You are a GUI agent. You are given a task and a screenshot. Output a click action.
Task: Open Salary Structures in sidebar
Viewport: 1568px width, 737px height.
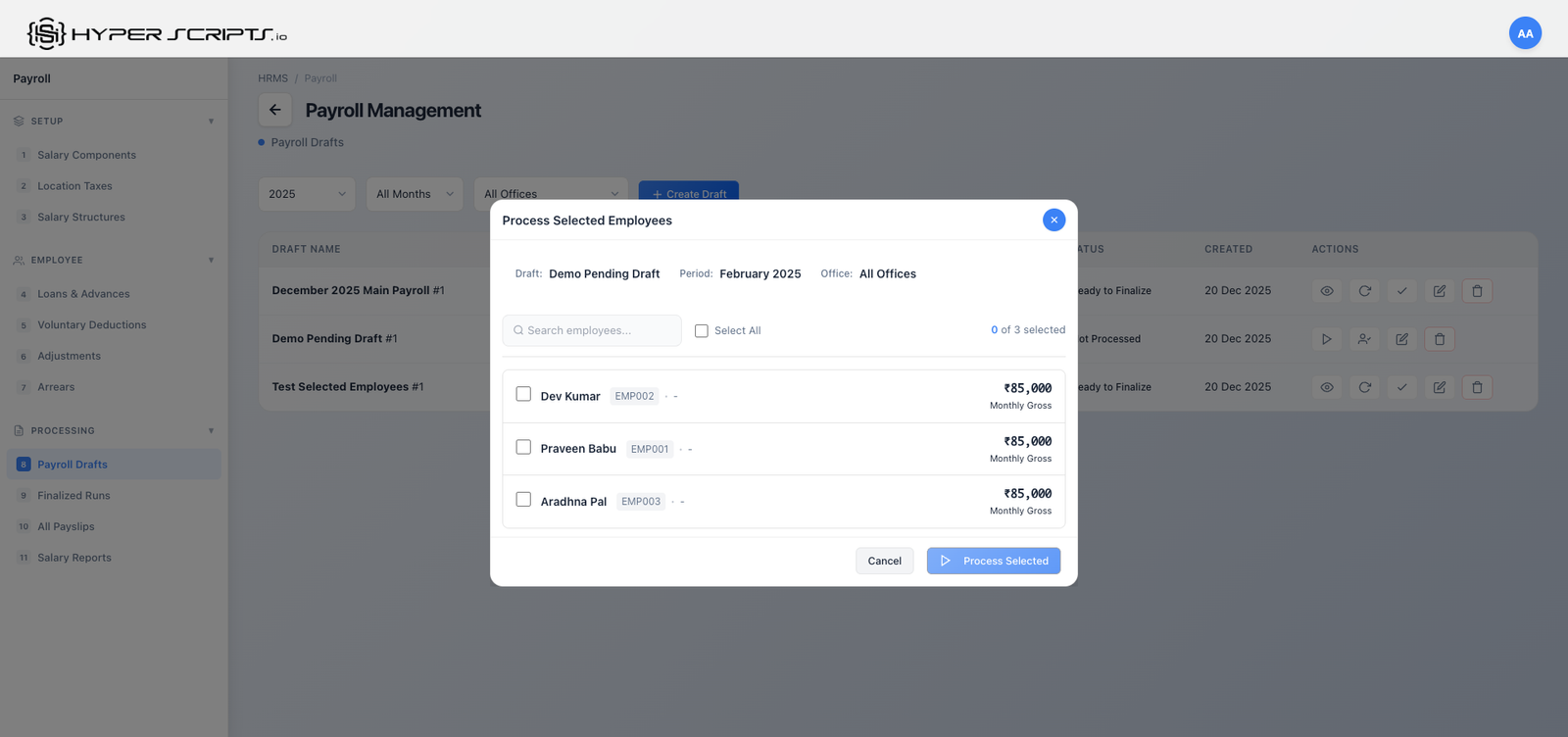[x=114, y=218]
